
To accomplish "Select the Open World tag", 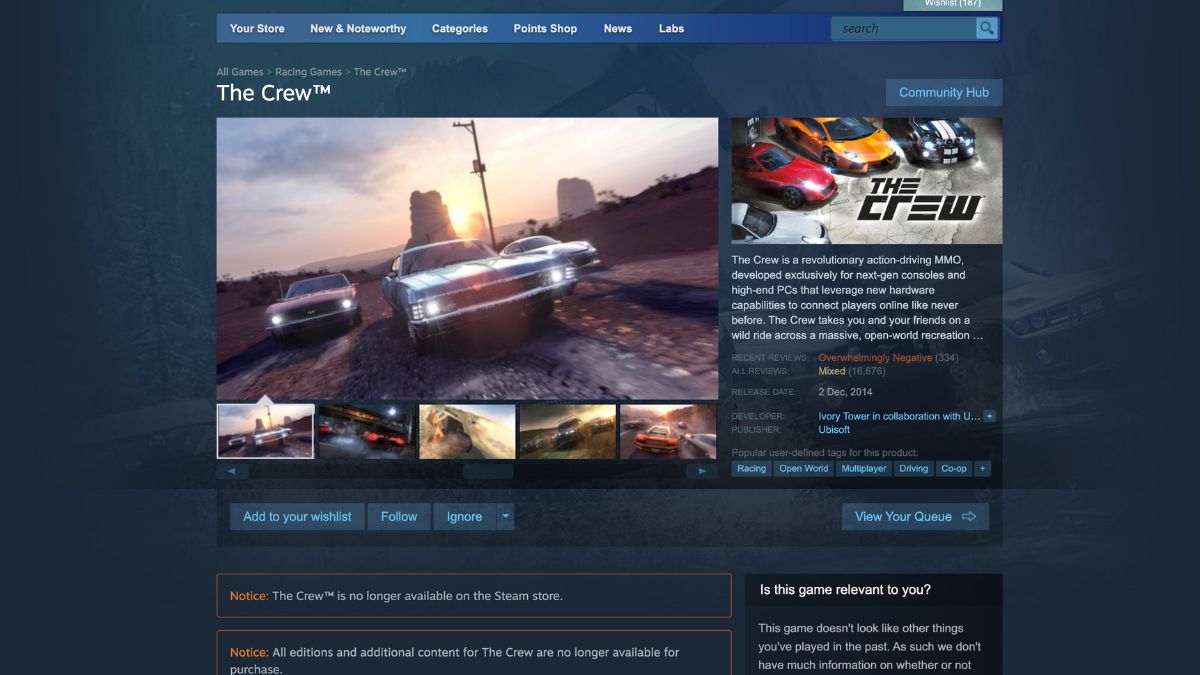I will click(803, 468).
